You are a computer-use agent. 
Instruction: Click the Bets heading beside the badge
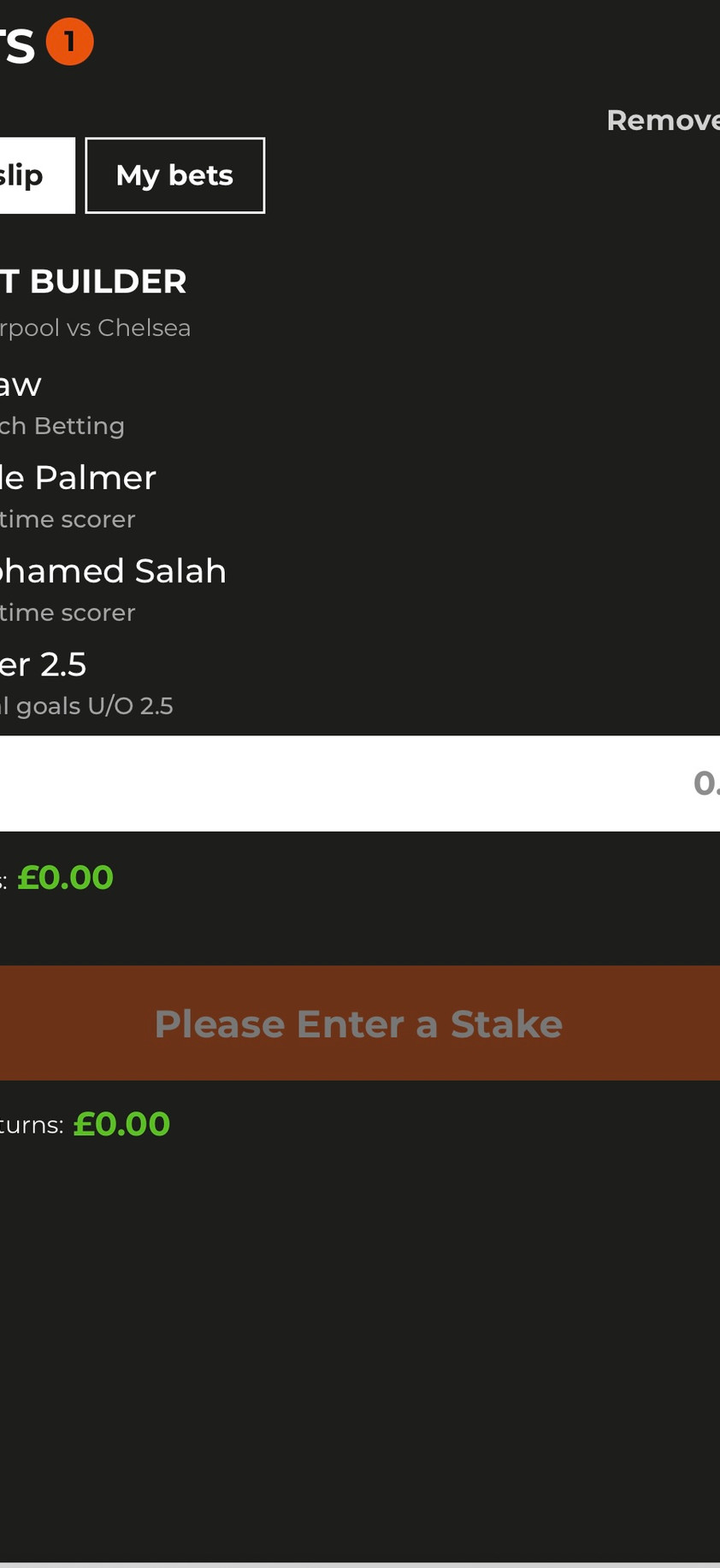point(17,44)
